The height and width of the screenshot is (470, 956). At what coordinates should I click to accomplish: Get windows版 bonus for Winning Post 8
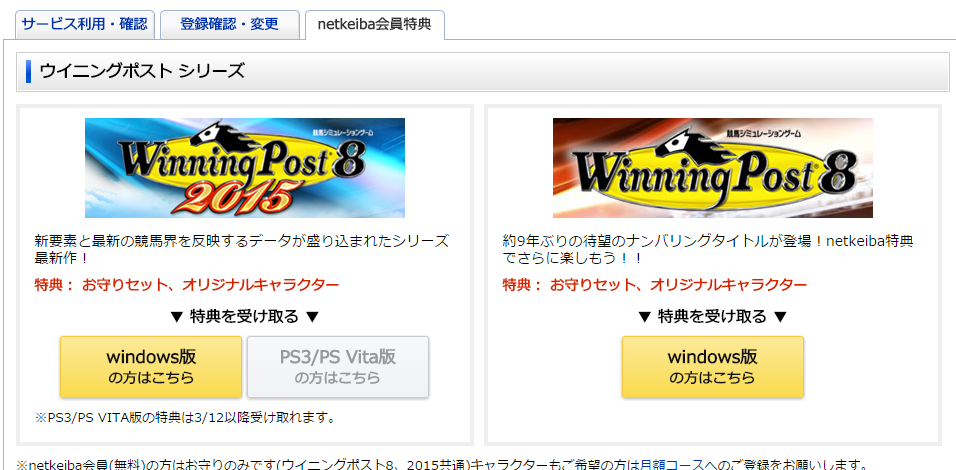[x=713, y=367]
